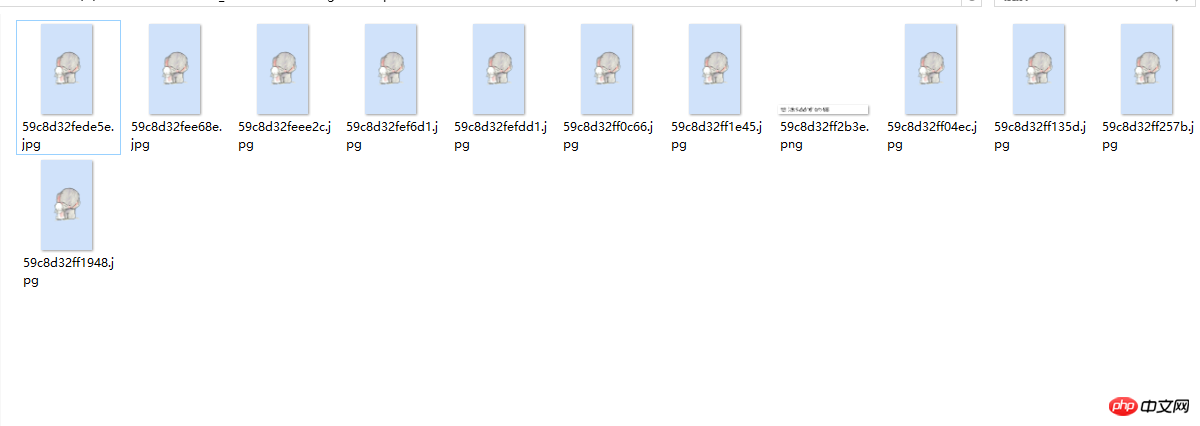Select the 59c8d32ff257b.jpg thumbnail
The height and width of the screenshot is (426, 1200).
1147,69
